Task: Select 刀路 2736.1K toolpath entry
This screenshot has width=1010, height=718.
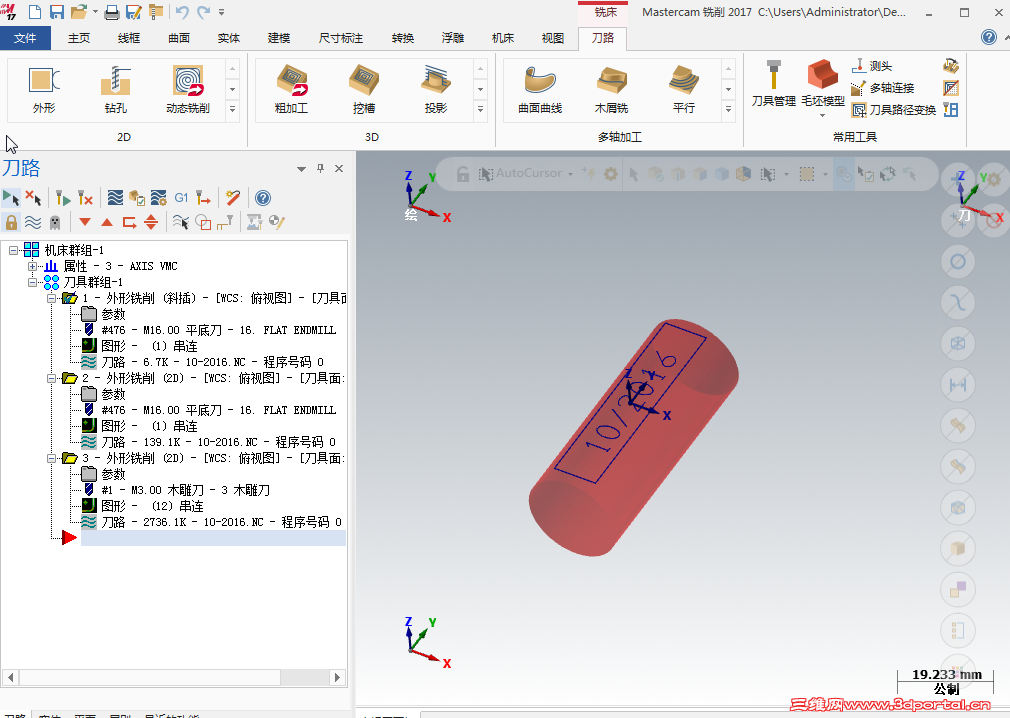Action: coord(212,522)
